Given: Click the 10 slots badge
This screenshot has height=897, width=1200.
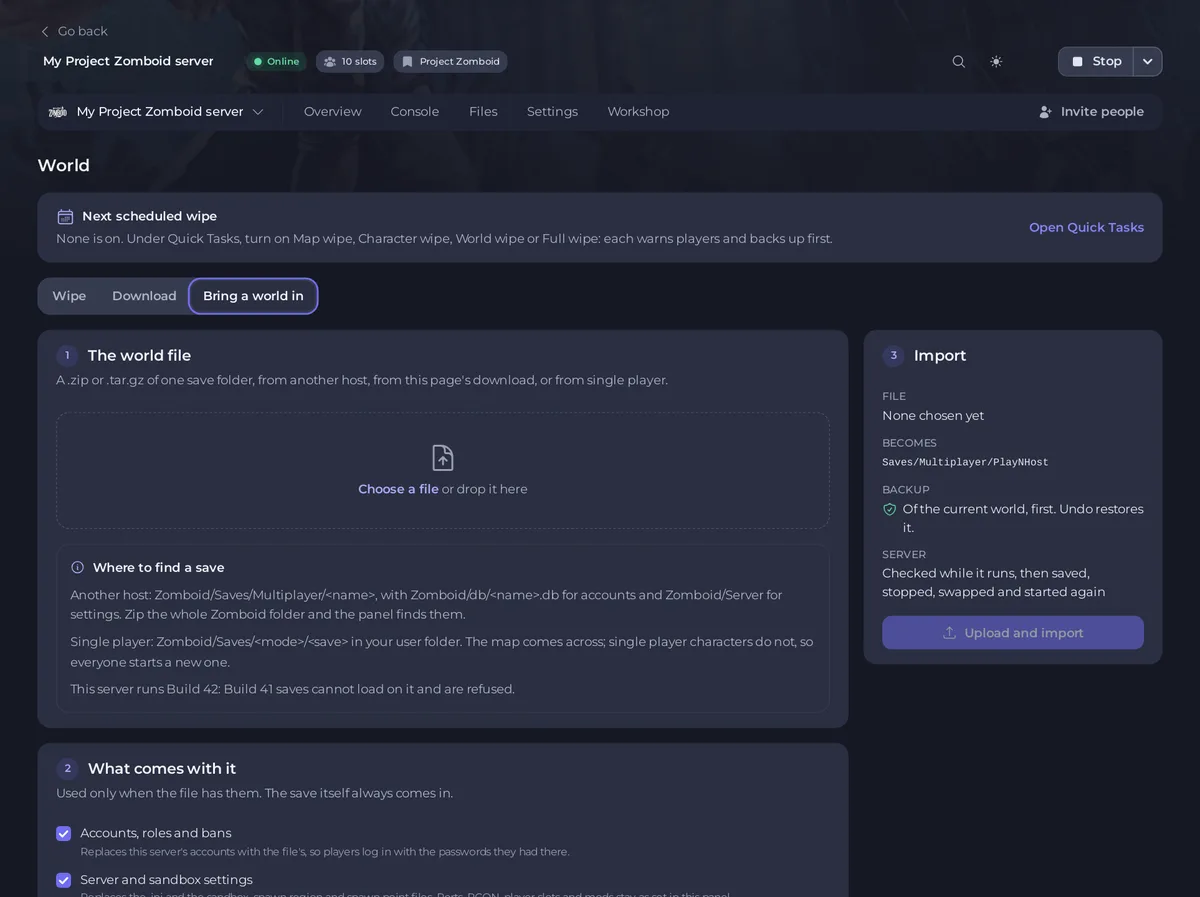Looking at the screenshot, I should pyautogui.click(x=350, y=62).
